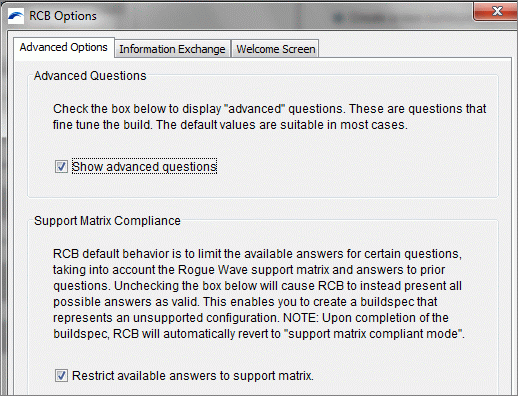The image size is (518, 396).
Task: Switch to the Information Exchange tab
Action: pos(172,49)
